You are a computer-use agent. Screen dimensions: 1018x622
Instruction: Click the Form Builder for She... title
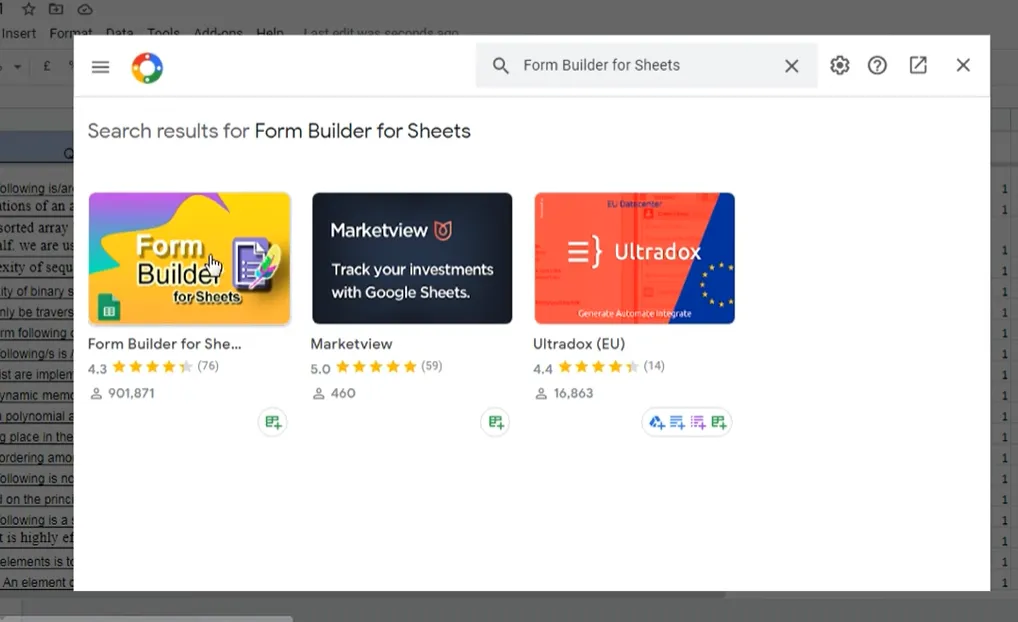pyautogui.click(x=164, y=344)
